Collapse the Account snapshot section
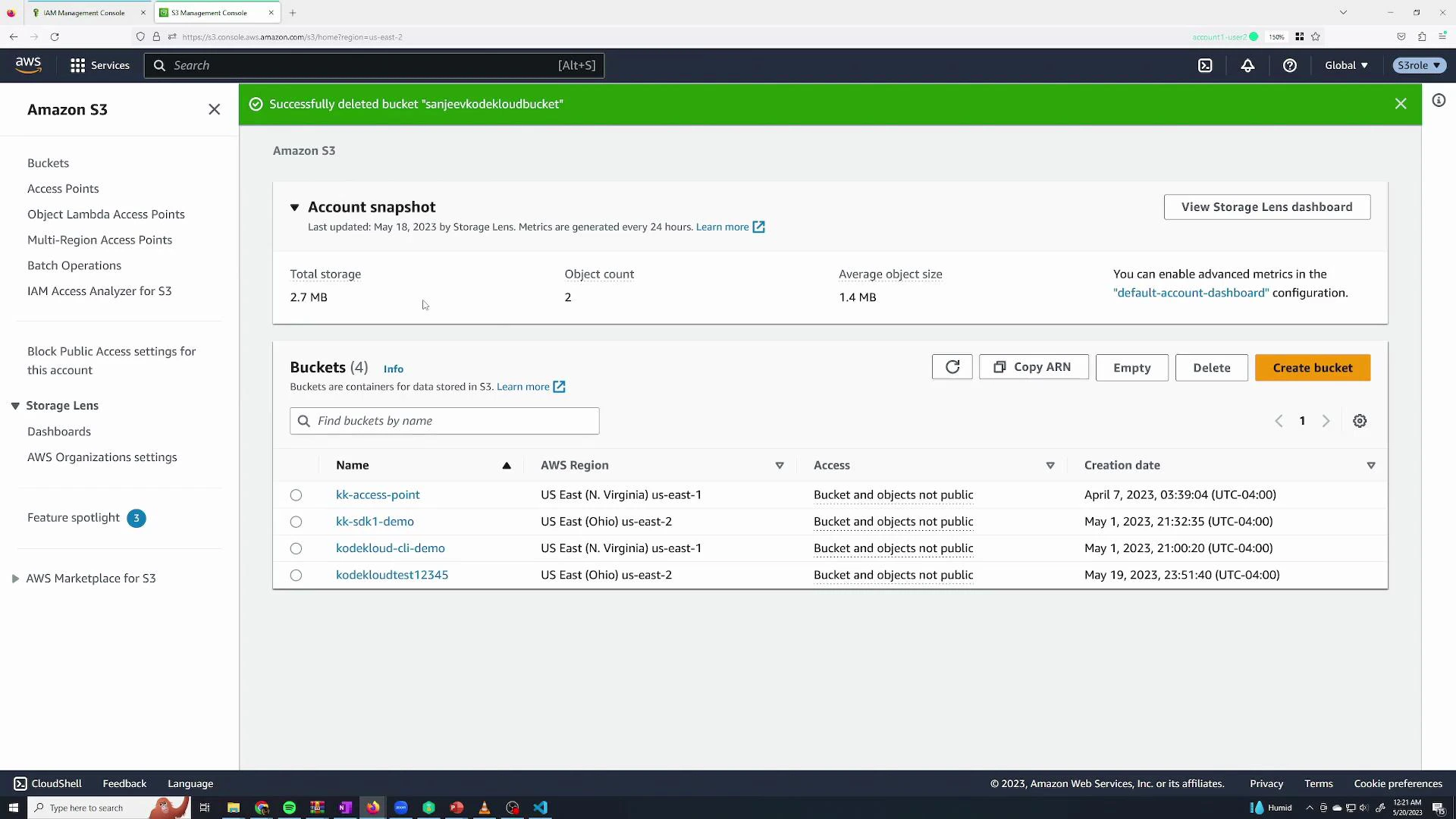This screenshot has height=819, width=1456. tap(294, 207)
